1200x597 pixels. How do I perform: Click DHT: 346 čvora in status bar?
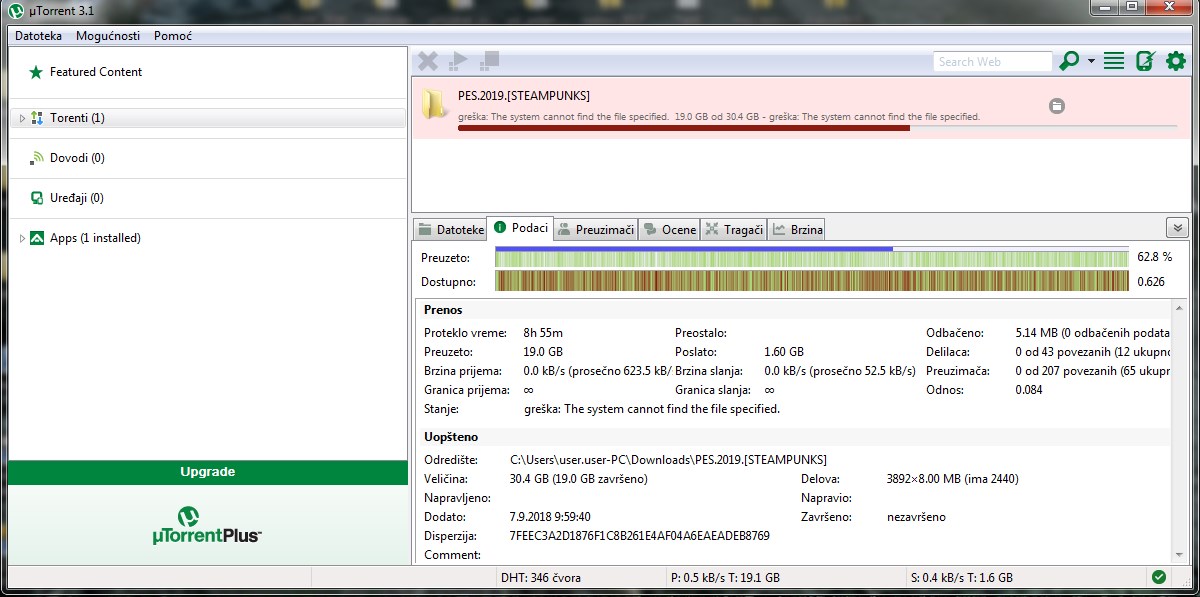pyautogui.click(x=541, y=578)
